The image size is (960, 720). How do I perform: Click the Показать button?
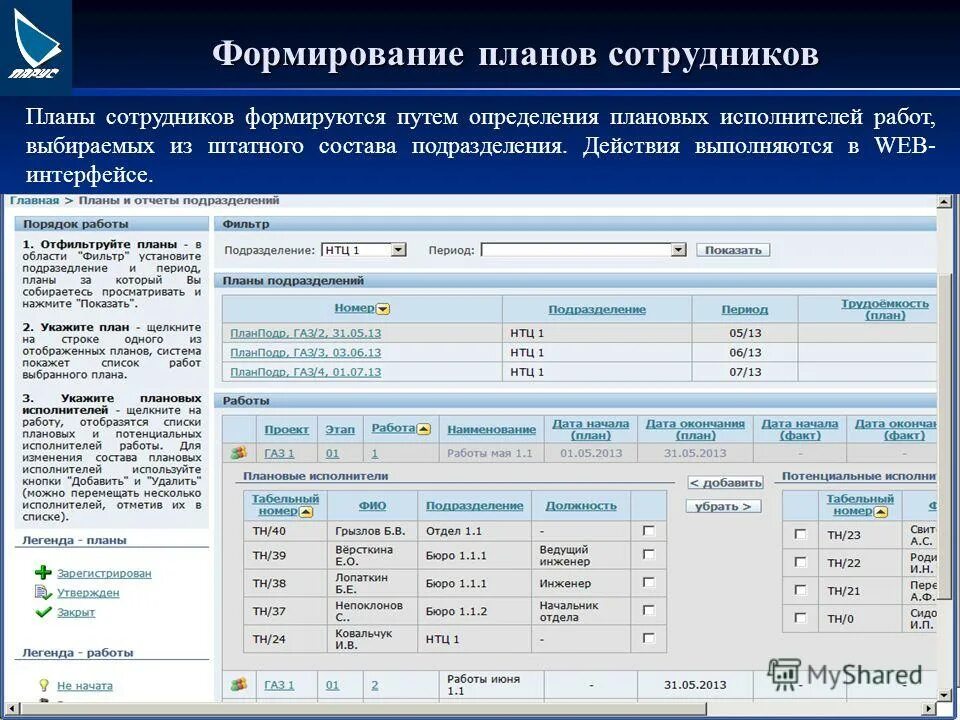(x=733, y=250)
